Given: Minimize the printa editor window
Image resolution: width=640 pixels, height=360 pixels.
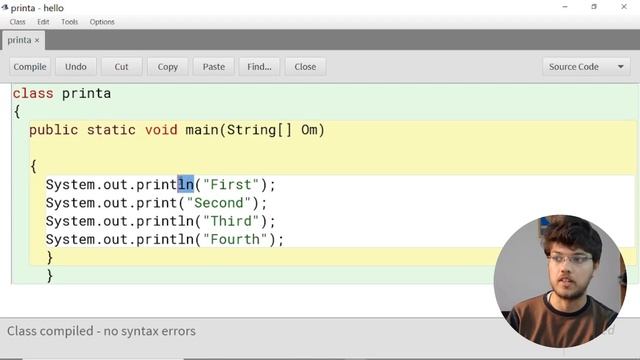Looking at the screenshot, I should (x=565, y=7).
